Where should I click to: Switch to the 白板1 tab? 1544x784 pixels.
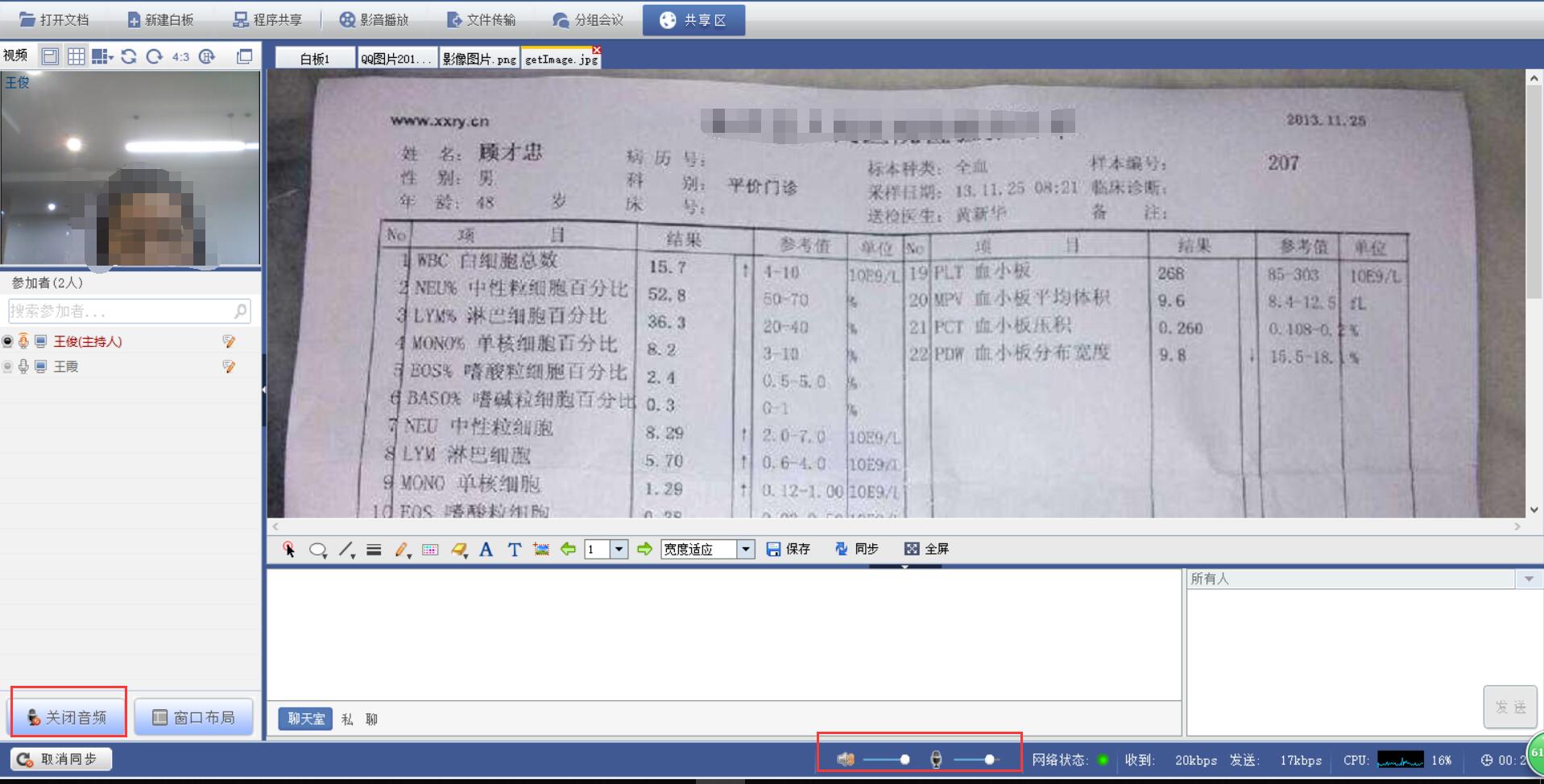315,59
